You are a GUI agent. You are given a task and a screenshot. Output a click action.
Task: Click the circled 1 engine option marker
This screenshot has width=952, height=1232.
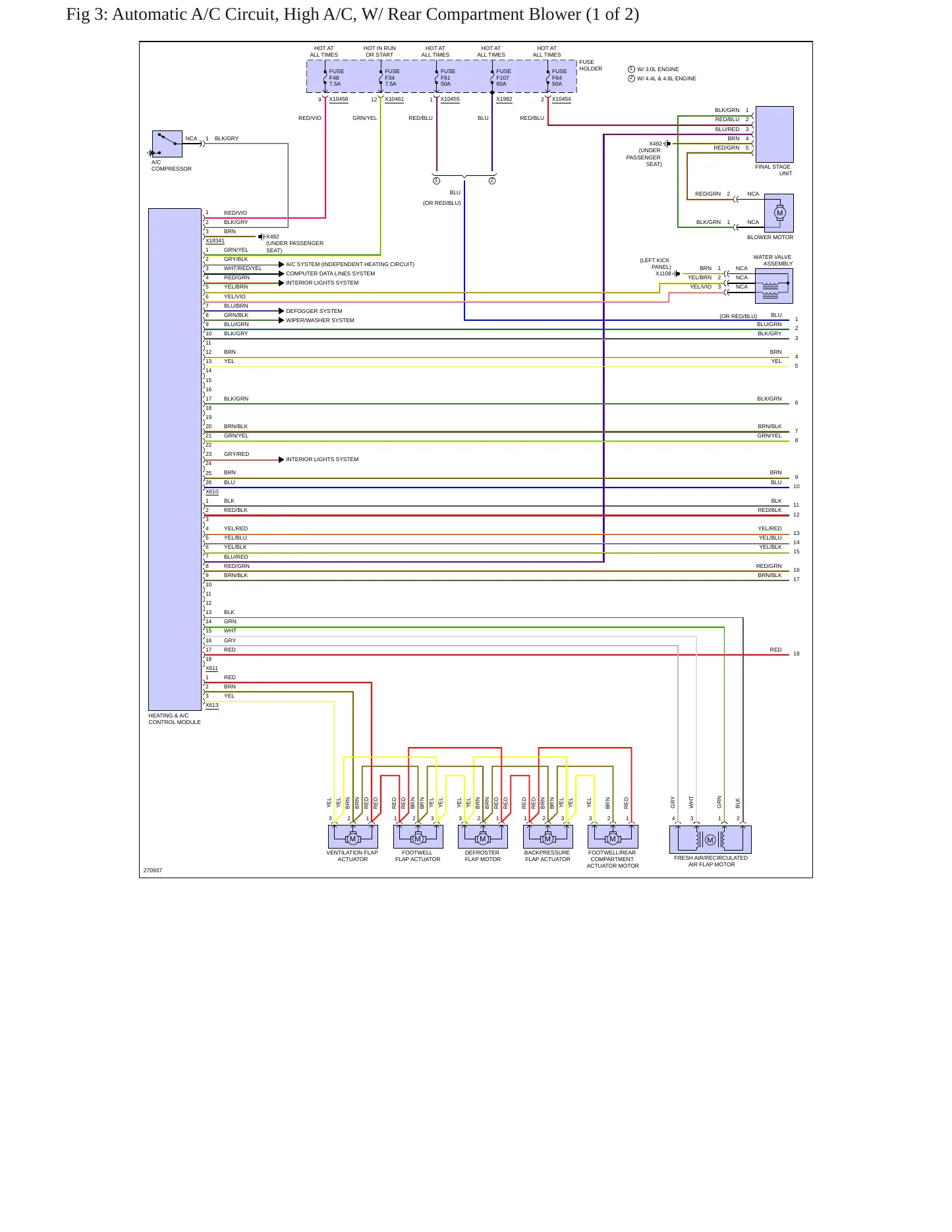point(631,69)
